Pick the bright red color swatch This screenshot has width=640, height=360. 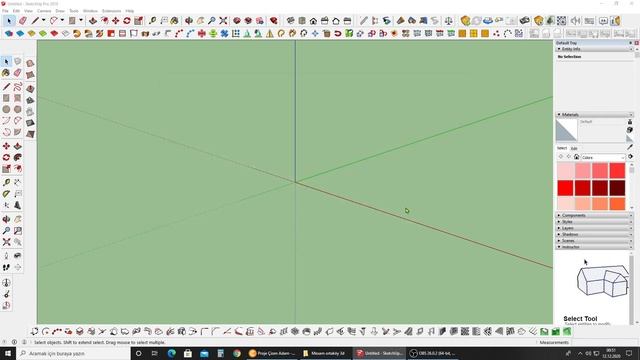point(565,188)
